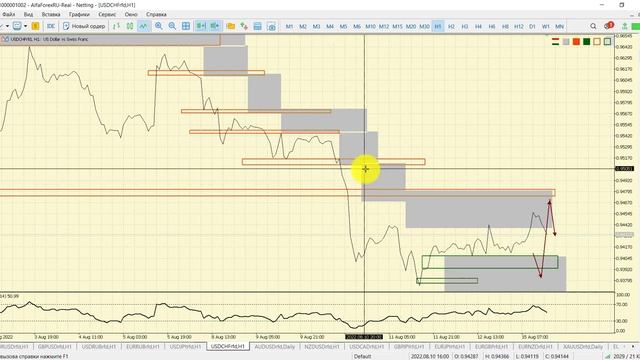Click the green upload arrow icon
The height and width of the screenshot is (360, 640).
tap(624, 26)
